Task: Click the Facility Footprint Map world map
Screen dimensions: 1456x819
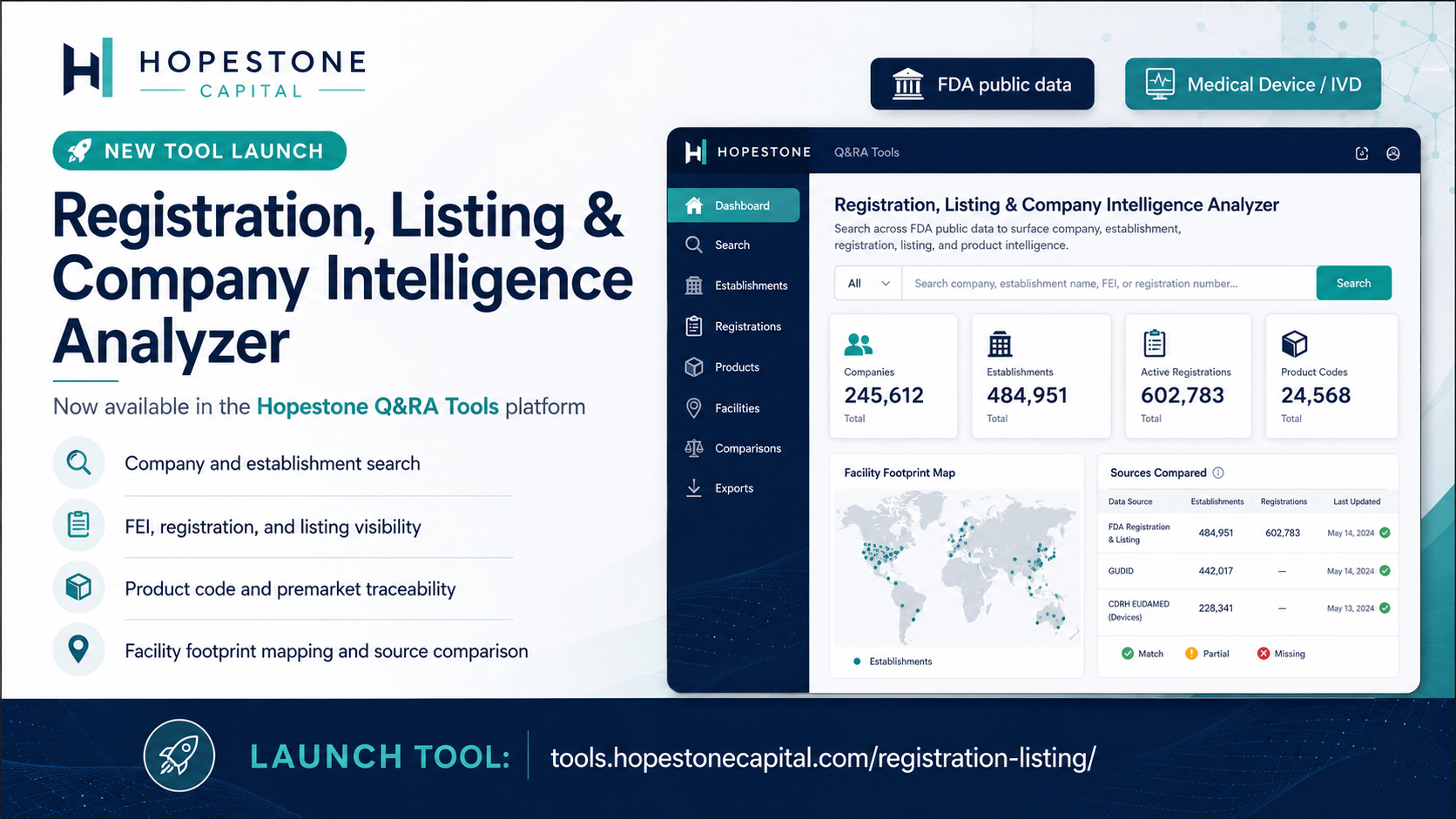Action: 957,567
